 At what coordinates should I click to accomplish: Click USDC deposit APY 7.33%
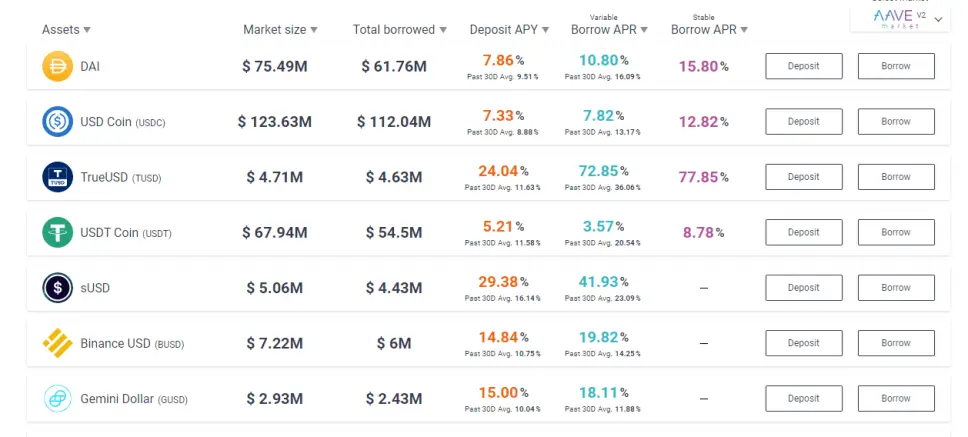click(503, 116)
